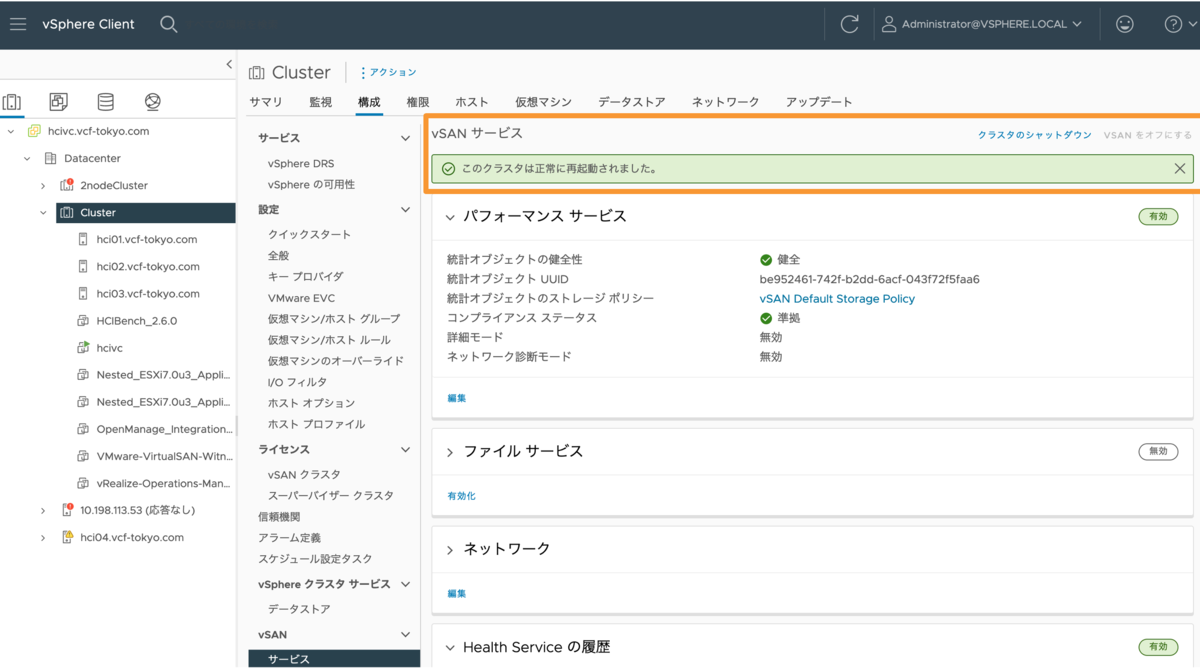The image size is (1200, 668).
Task: Click the HCIBench_2.6.0 VM icon
Action: point(83,321)
